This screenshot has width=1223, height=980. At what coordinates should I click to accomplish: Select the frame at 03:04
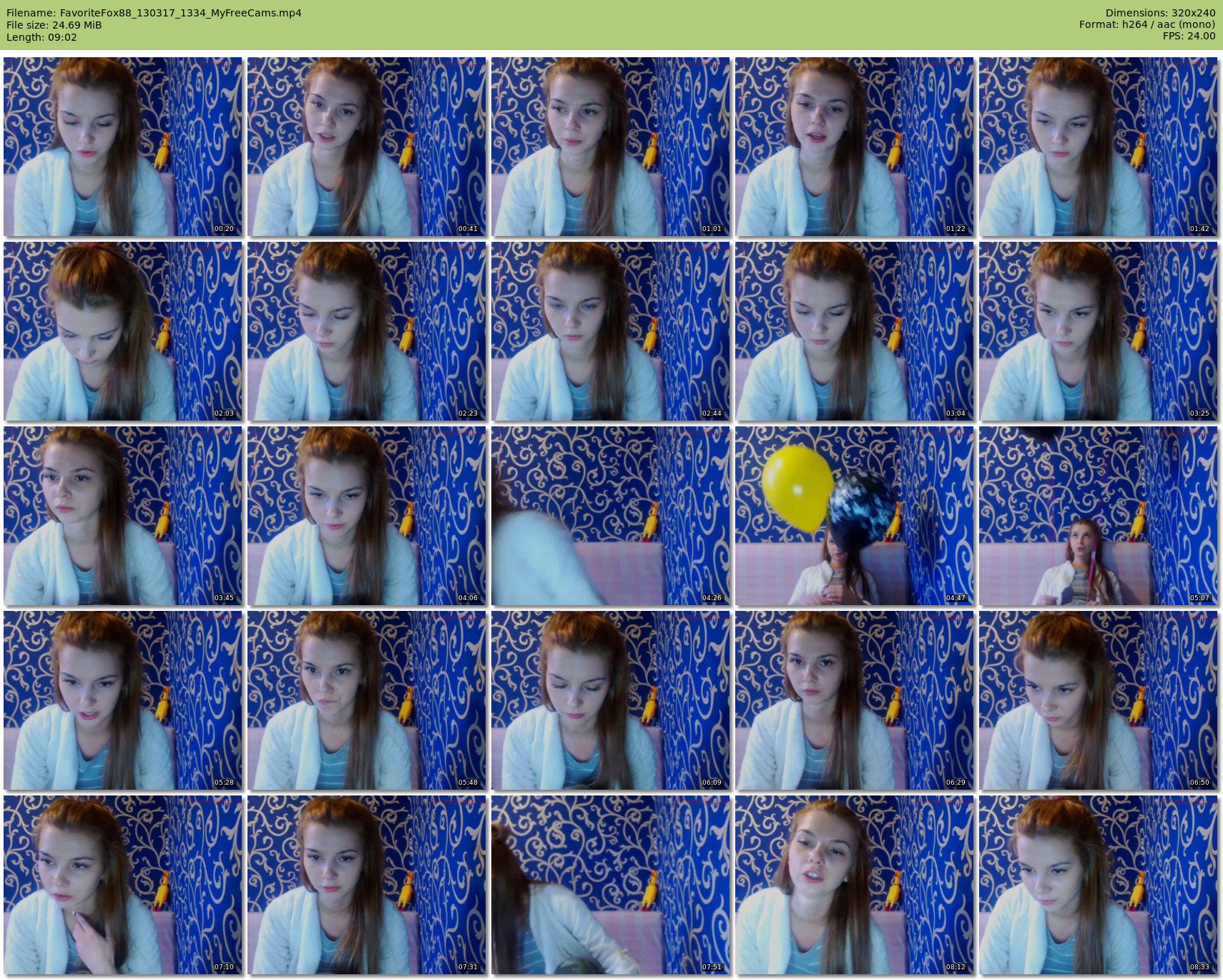point(854,331)
